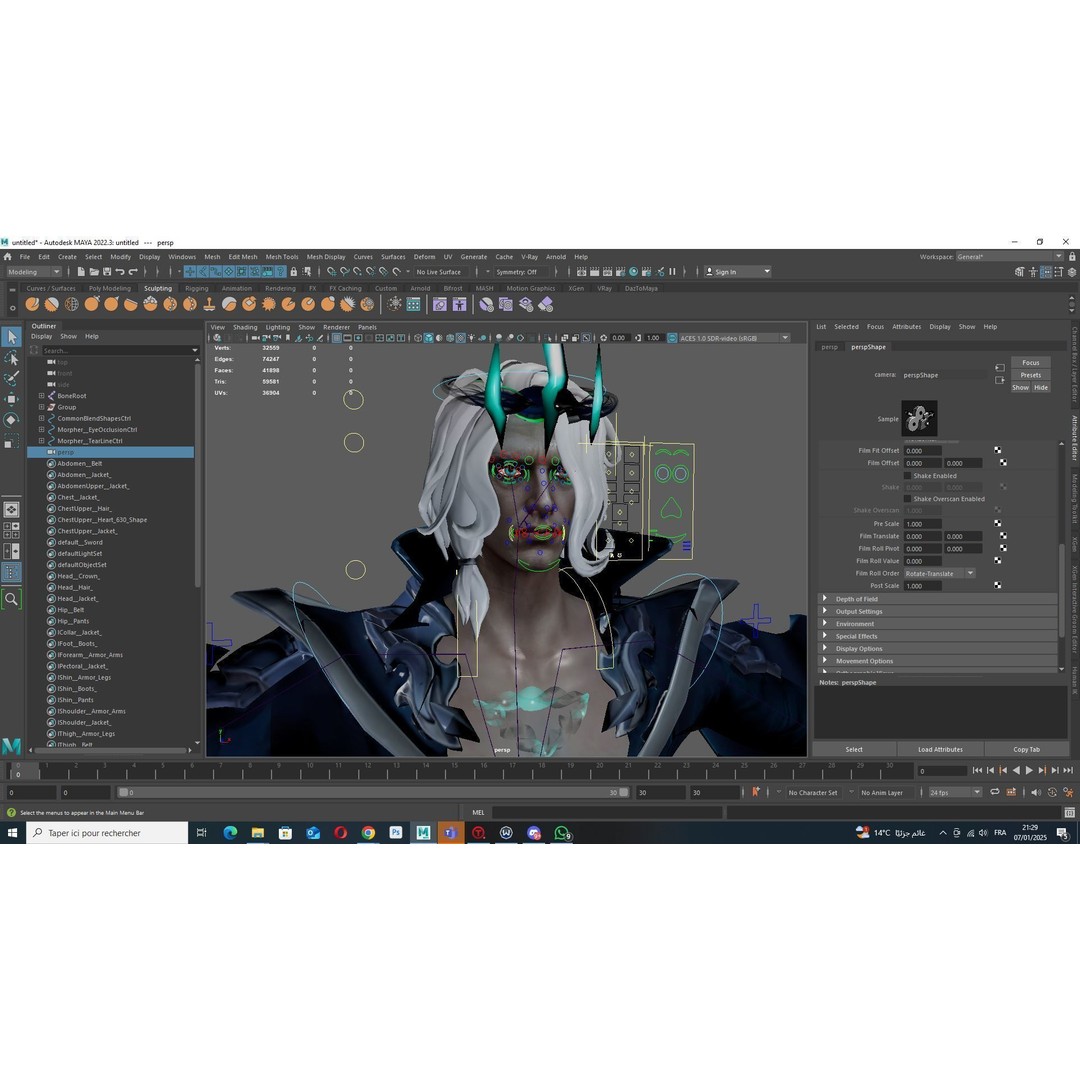Click the Open Scene folder icon
Screen dimensions: 1080x1080
coord(94,271)
